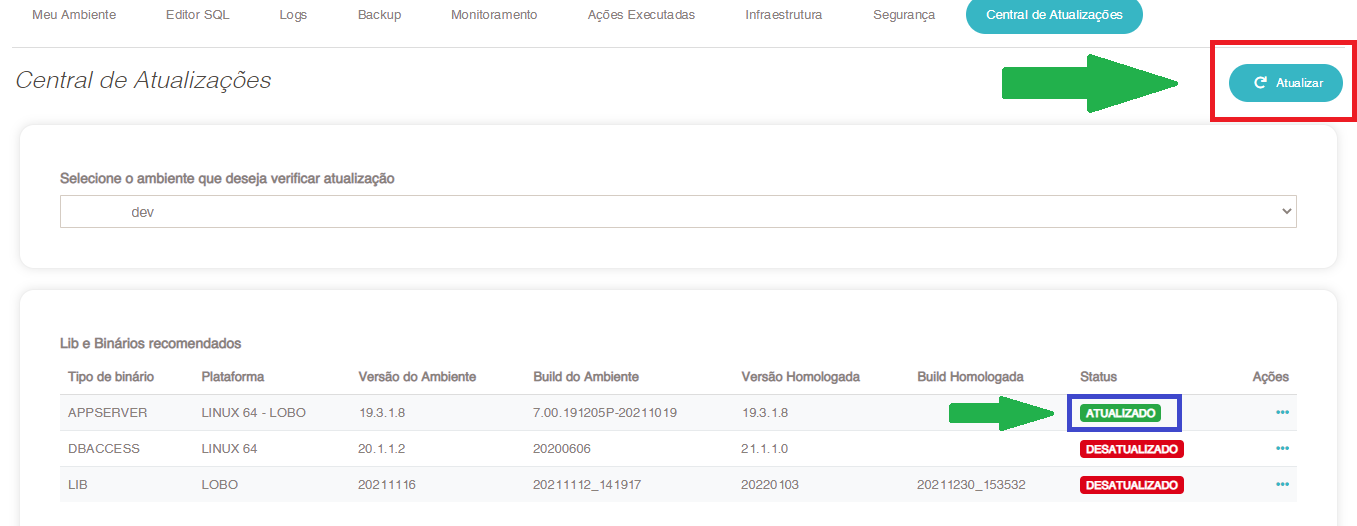Open the Segurança tab
This screenshot has width=1357, height=526.
pos(904,15)
